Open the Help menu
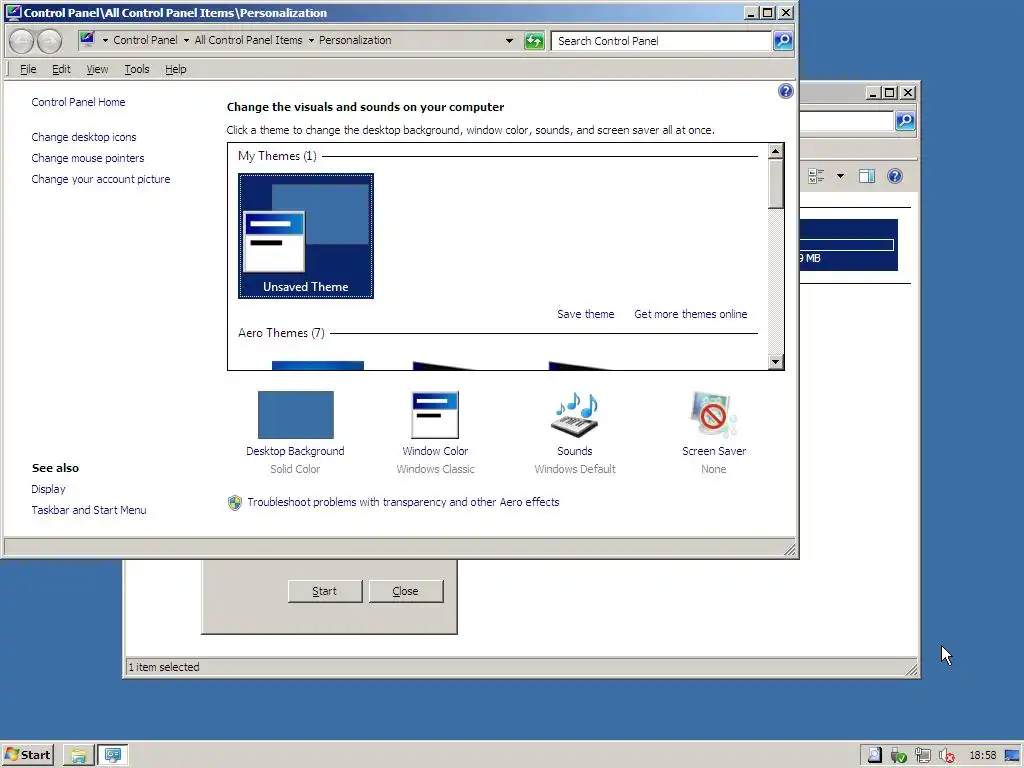Screen dimensions: 1024x768 (175, 69)
